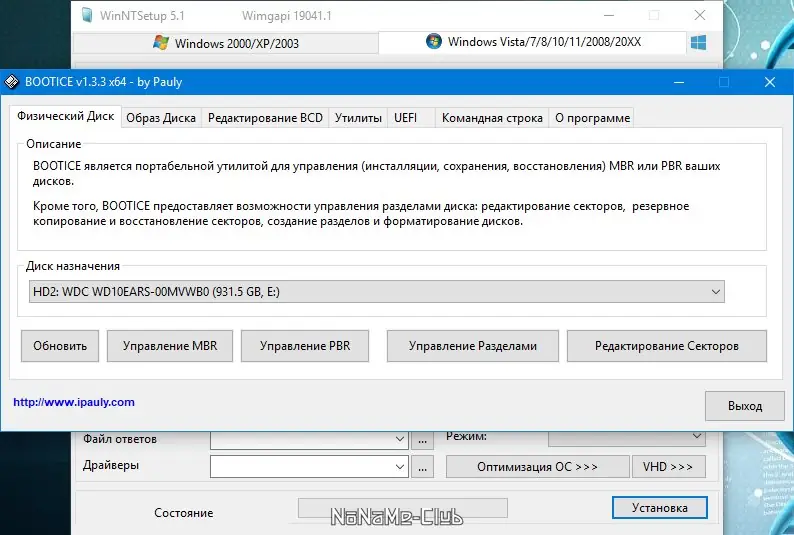Open Управление PBR
794x535 pixels.
305,346
